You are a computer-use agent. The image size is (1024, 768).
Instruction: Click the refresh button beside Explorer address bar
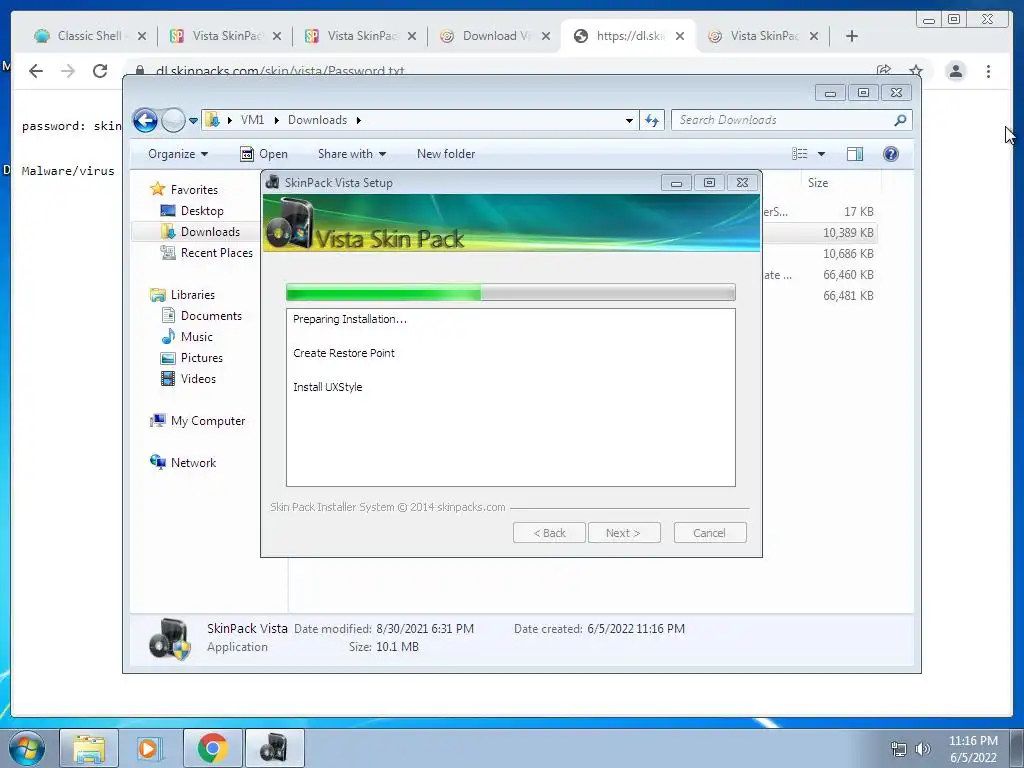(652, 120)
